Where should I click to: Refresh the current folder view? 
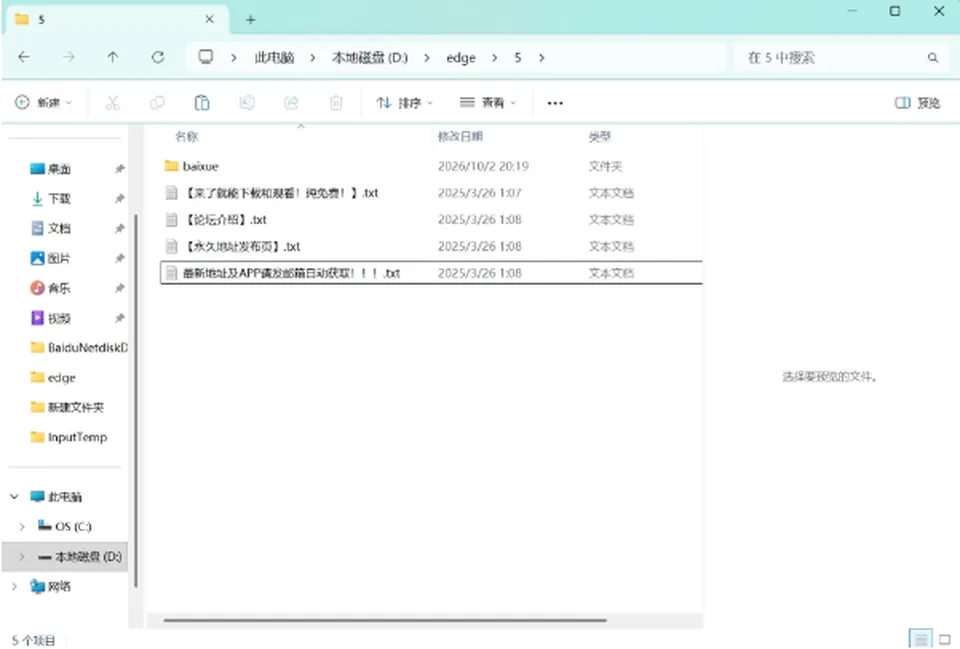[x=158, y=58]
